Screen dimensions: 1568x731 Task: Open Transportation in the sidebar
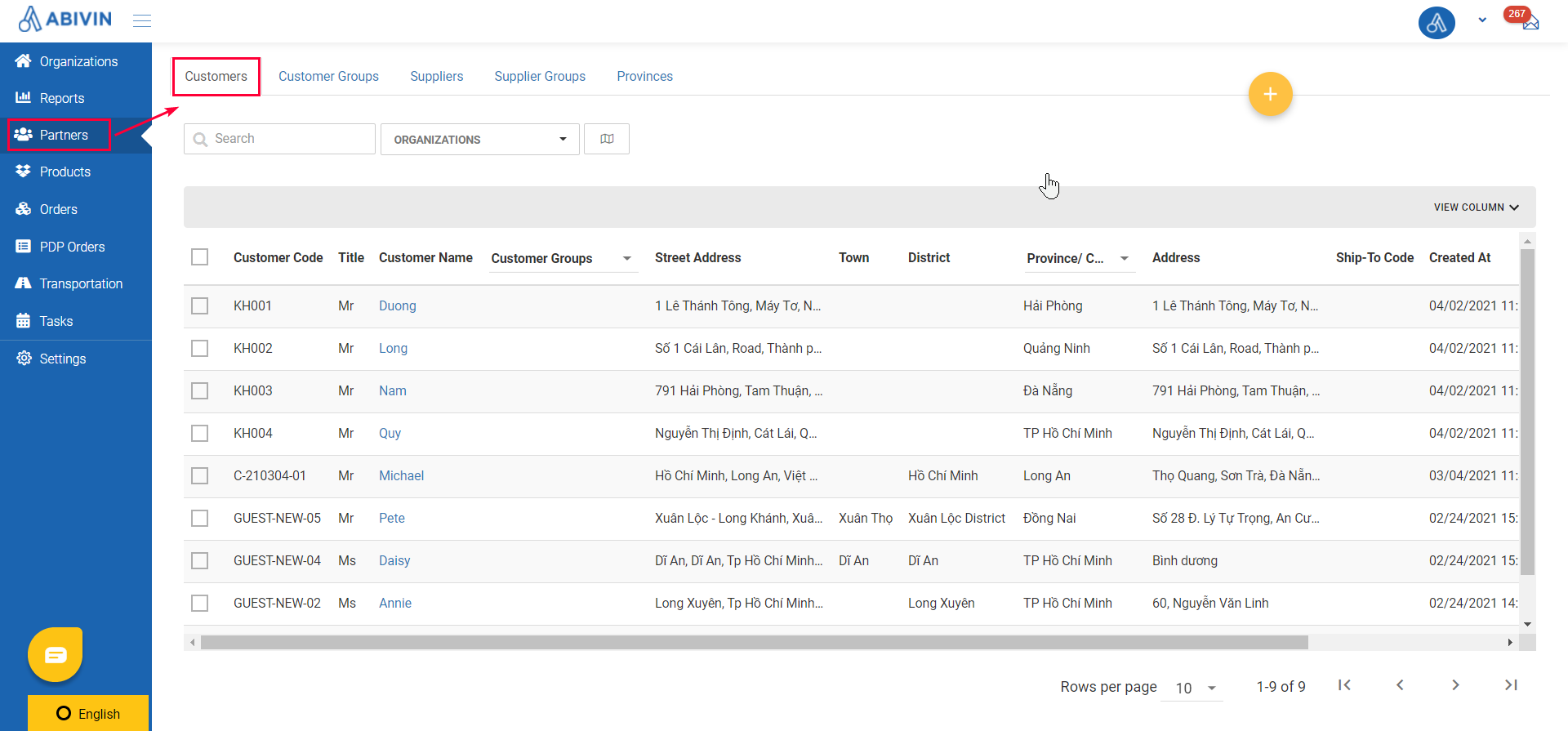point(76,283)
